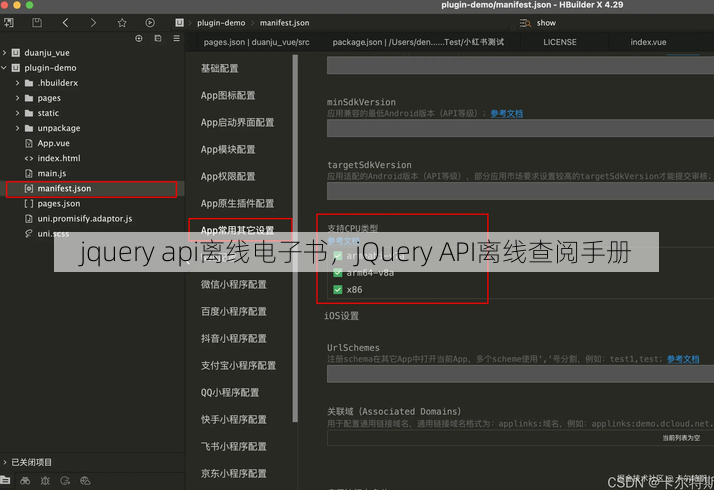Open App启动界面配置 section
The width and height of the screenshot is (714, 490).
tap(237, 122)
